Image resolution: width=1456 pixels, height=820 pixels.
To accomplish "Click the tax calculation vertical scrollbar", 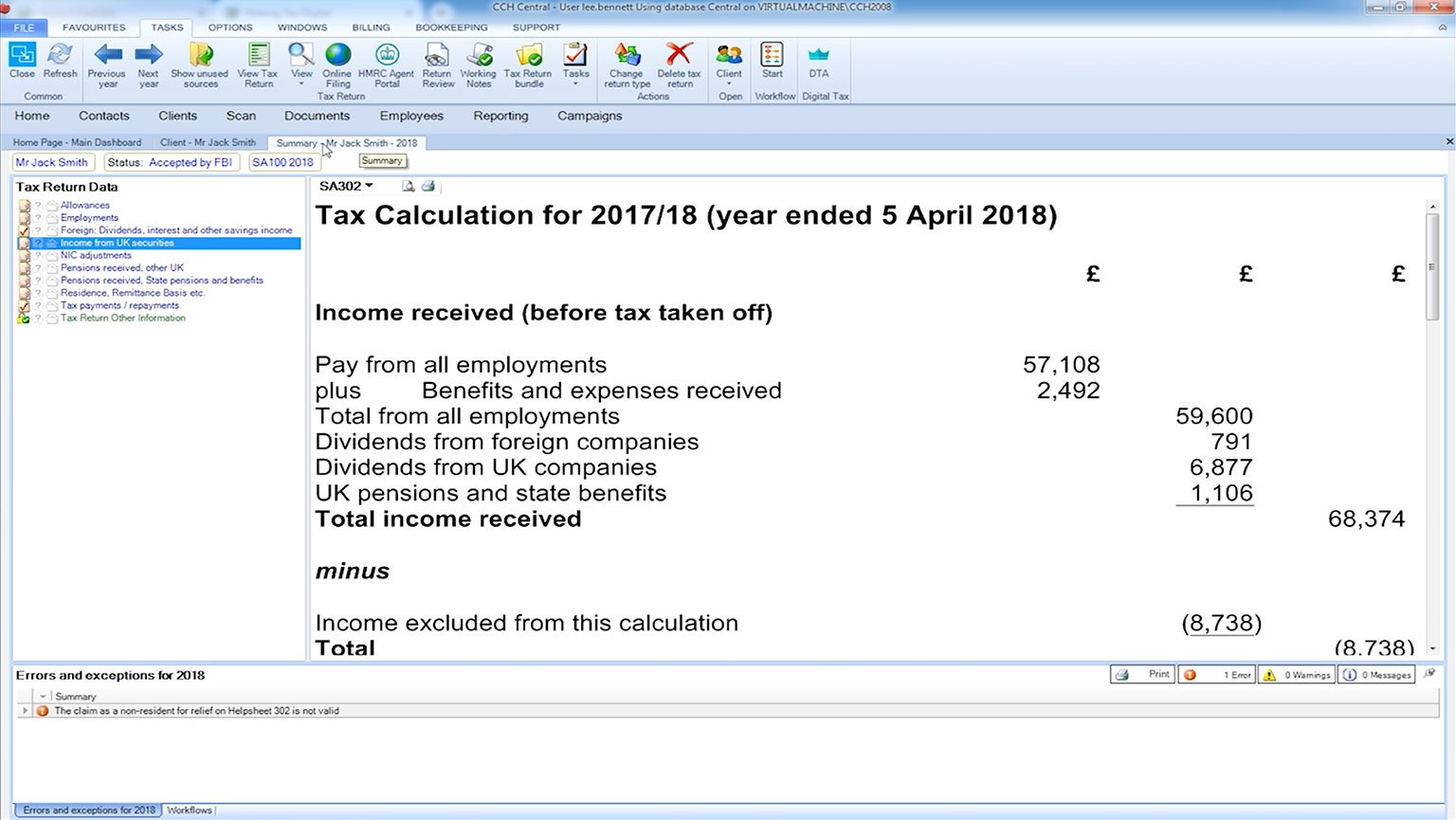I will [1432, 427].
